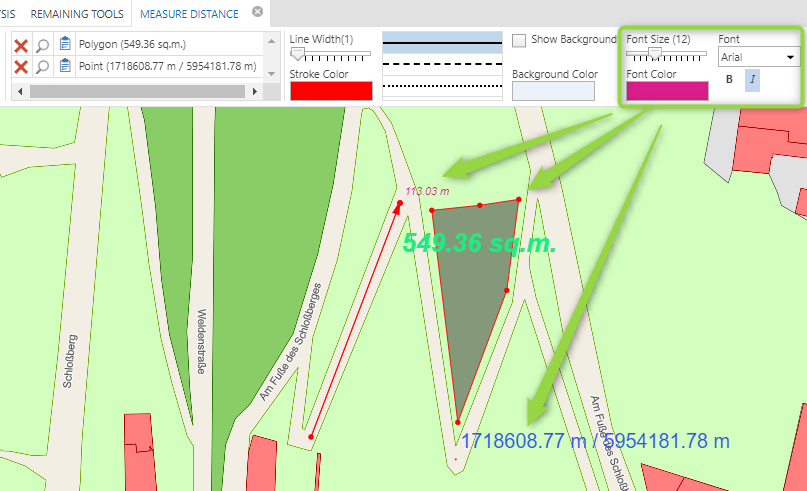Close the Measure Distance tab

pyautogui.click(x=258, y=13)
